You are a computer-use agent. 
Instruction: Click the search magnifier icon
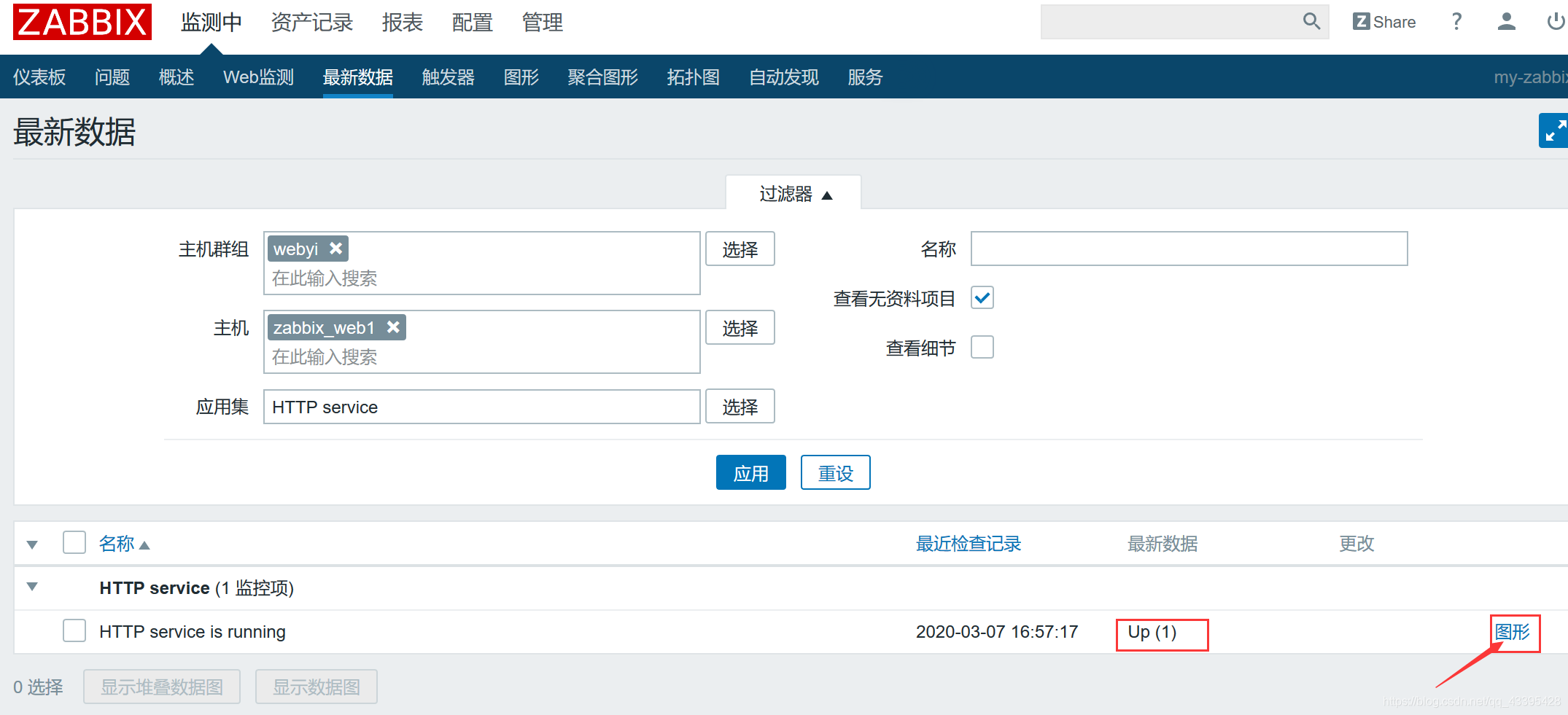(x=1311, y=22)
